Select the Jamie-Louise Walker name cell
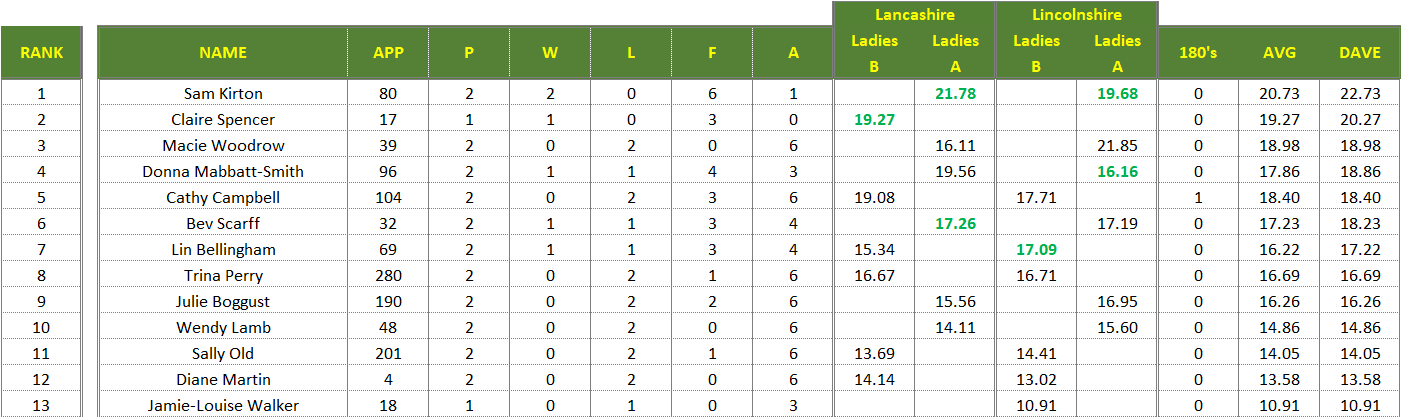This screenshot has width=1401, height=417. click(x=223, y=406)
